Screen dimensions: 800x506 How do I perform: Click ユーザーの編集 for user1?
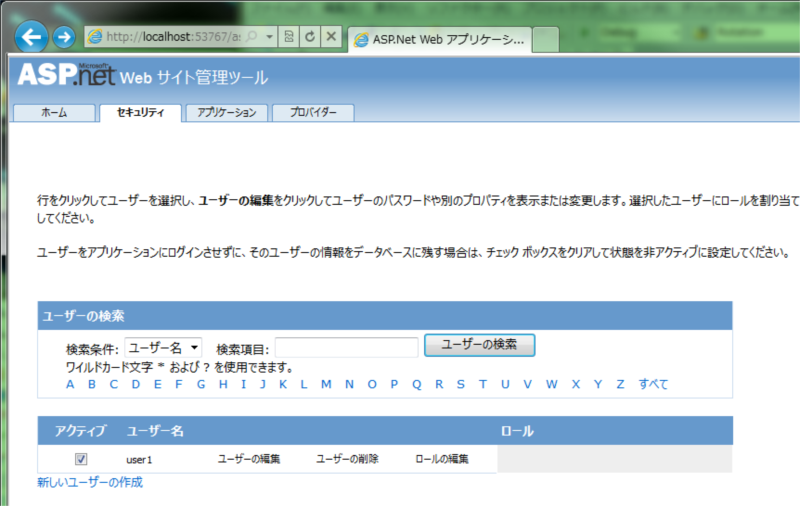249,459
